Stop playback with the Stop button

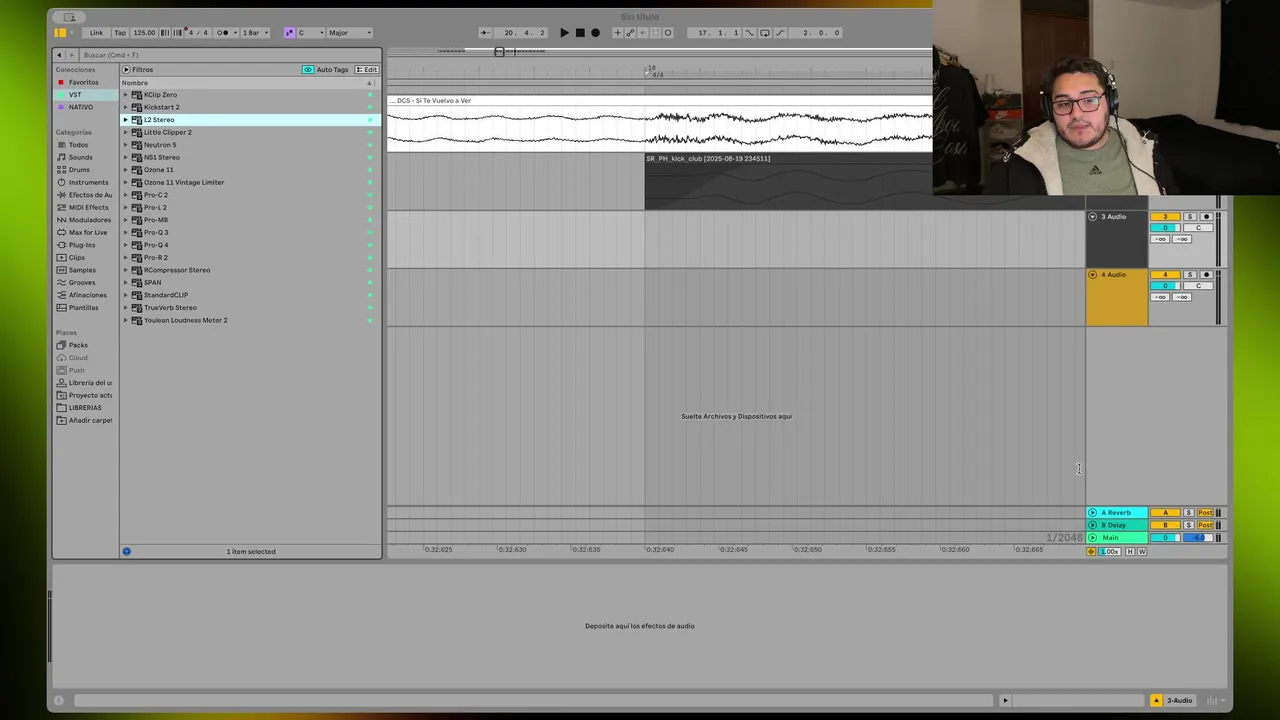point(580,33)
